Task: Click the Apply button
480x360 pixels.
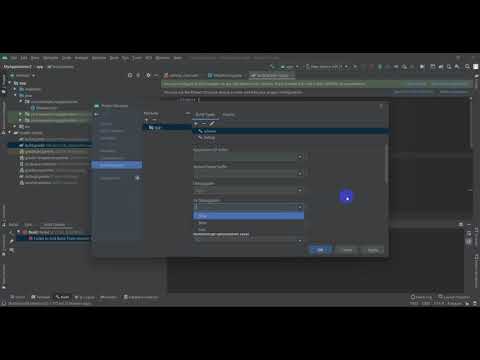Action: pos(373,250)
